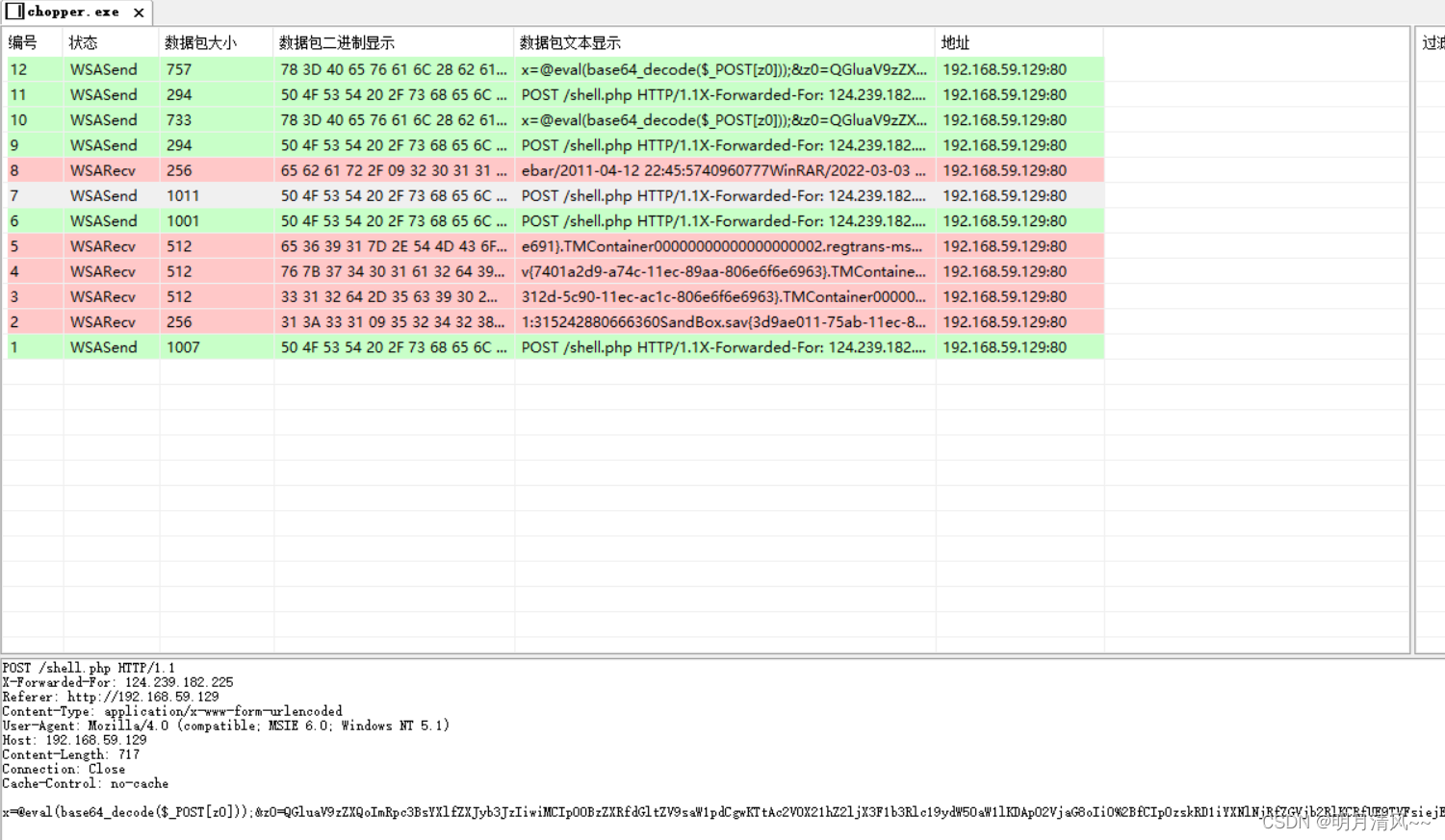Click the Cache-Control: no-cache line
Image resolution: width=1445 pixels, height=840 pixels.
[85, 783]
